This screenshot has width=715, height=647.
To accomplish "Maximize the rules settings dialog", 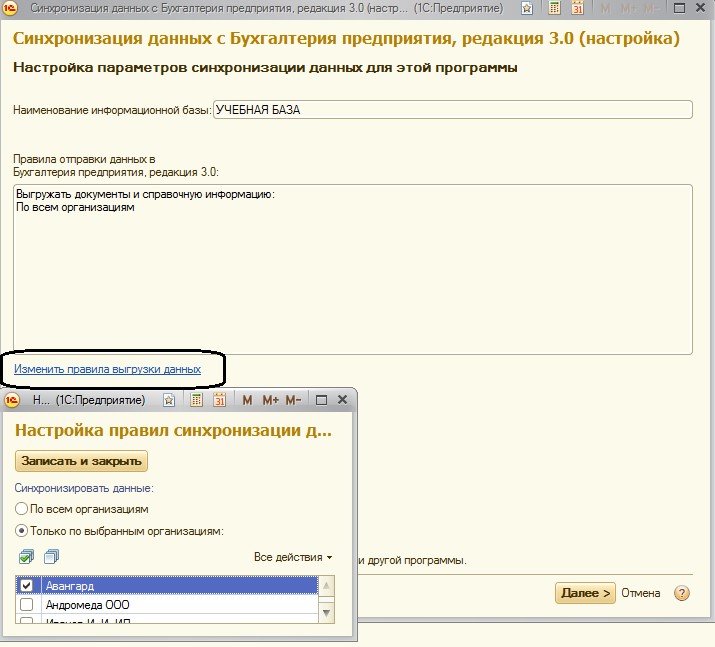I will [x=321, y=400].
